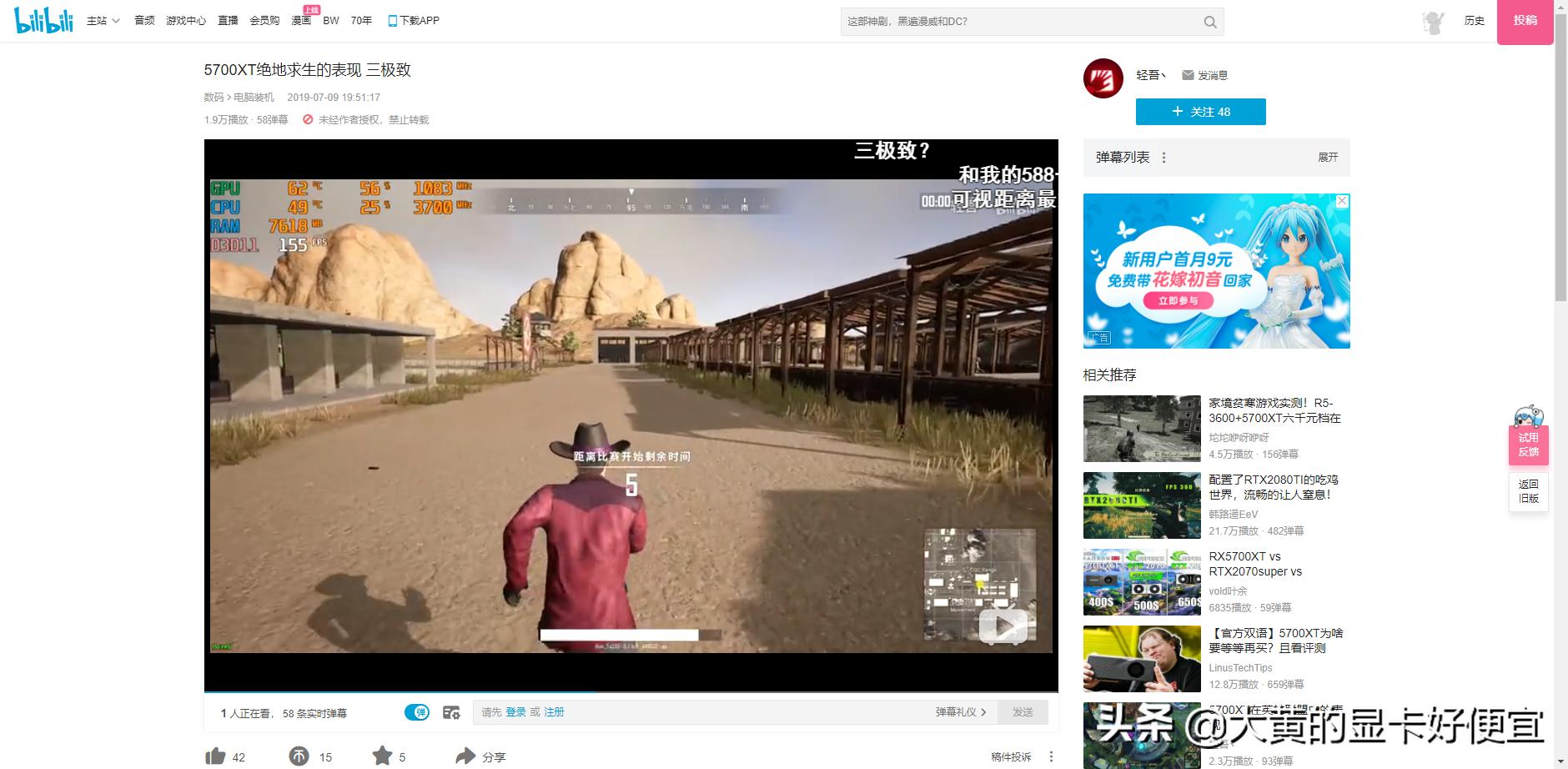1568x769 pixels.
Task: Click the phone icon beside 下载APP
Action: pos(392,21)
